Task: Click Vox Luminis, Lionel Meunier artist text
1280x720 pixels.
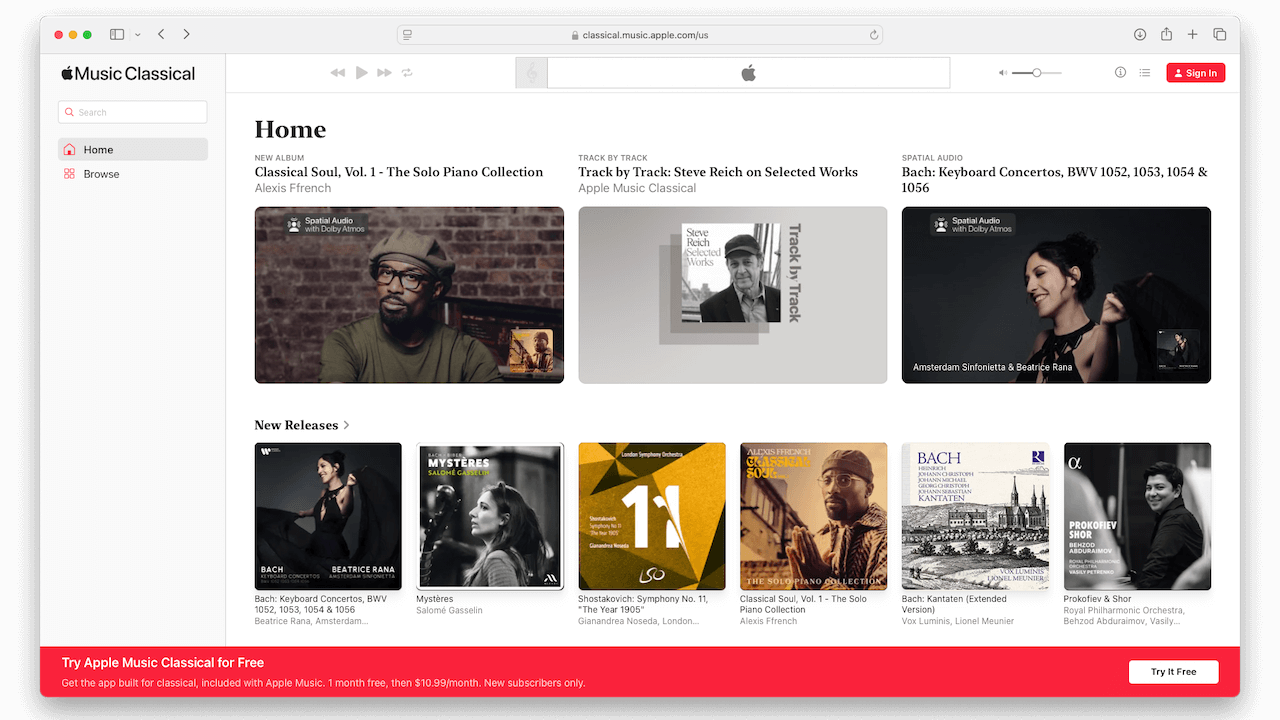Action: click(958, 621)
